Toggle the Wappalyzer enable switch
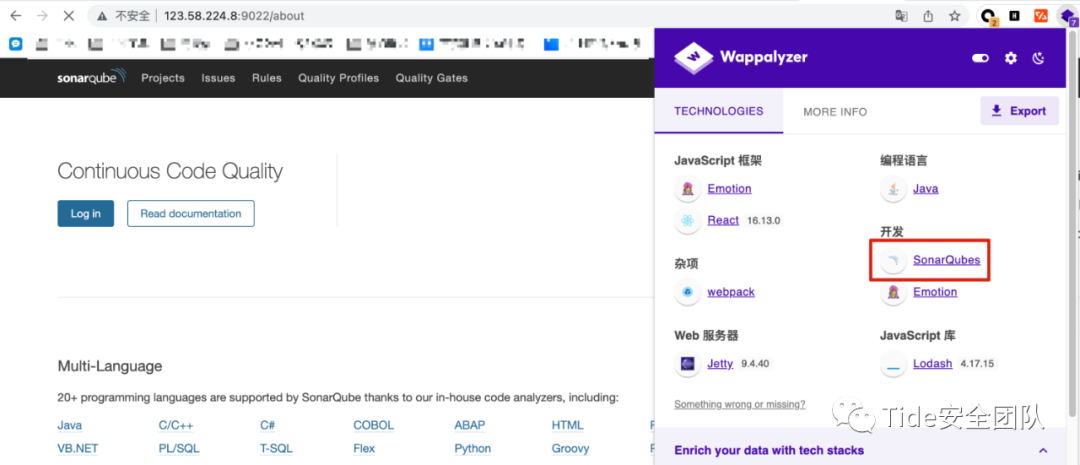Viewport: 1080px width, 465px height. pos(980,59)
